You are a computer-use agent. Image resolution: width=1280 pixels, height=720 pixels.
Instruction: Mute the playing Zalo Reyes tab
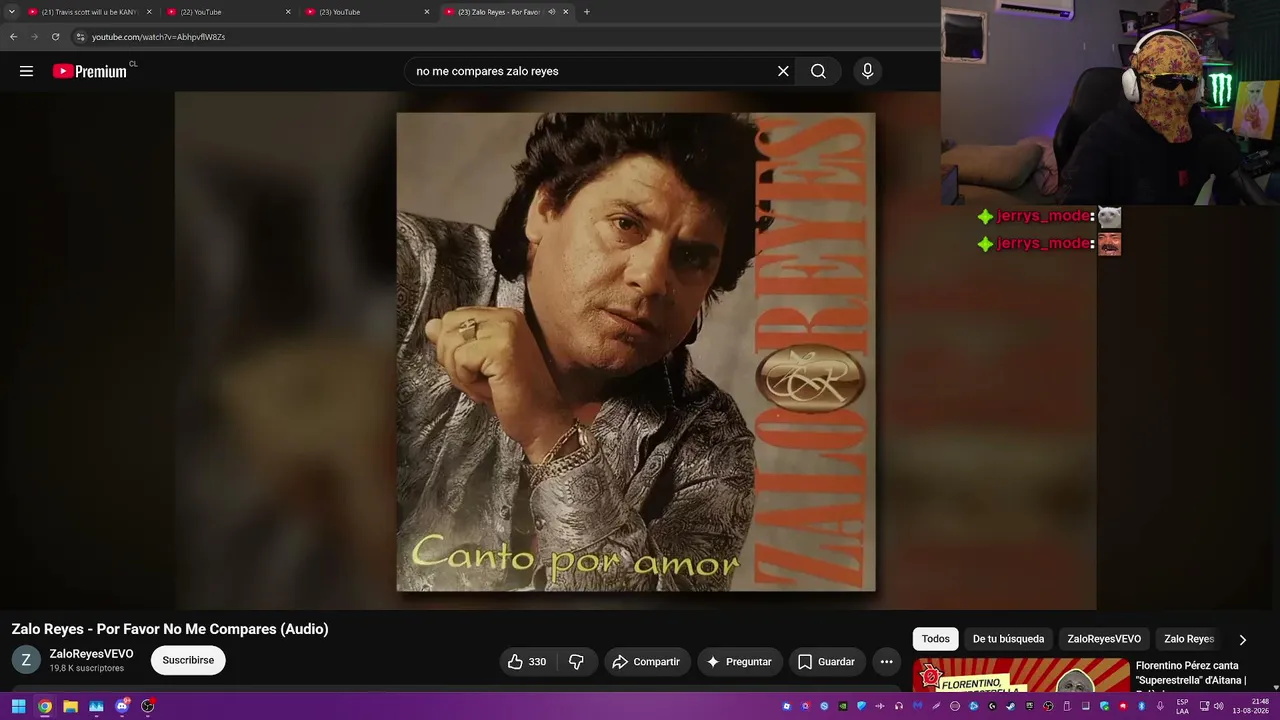(551, 12)
